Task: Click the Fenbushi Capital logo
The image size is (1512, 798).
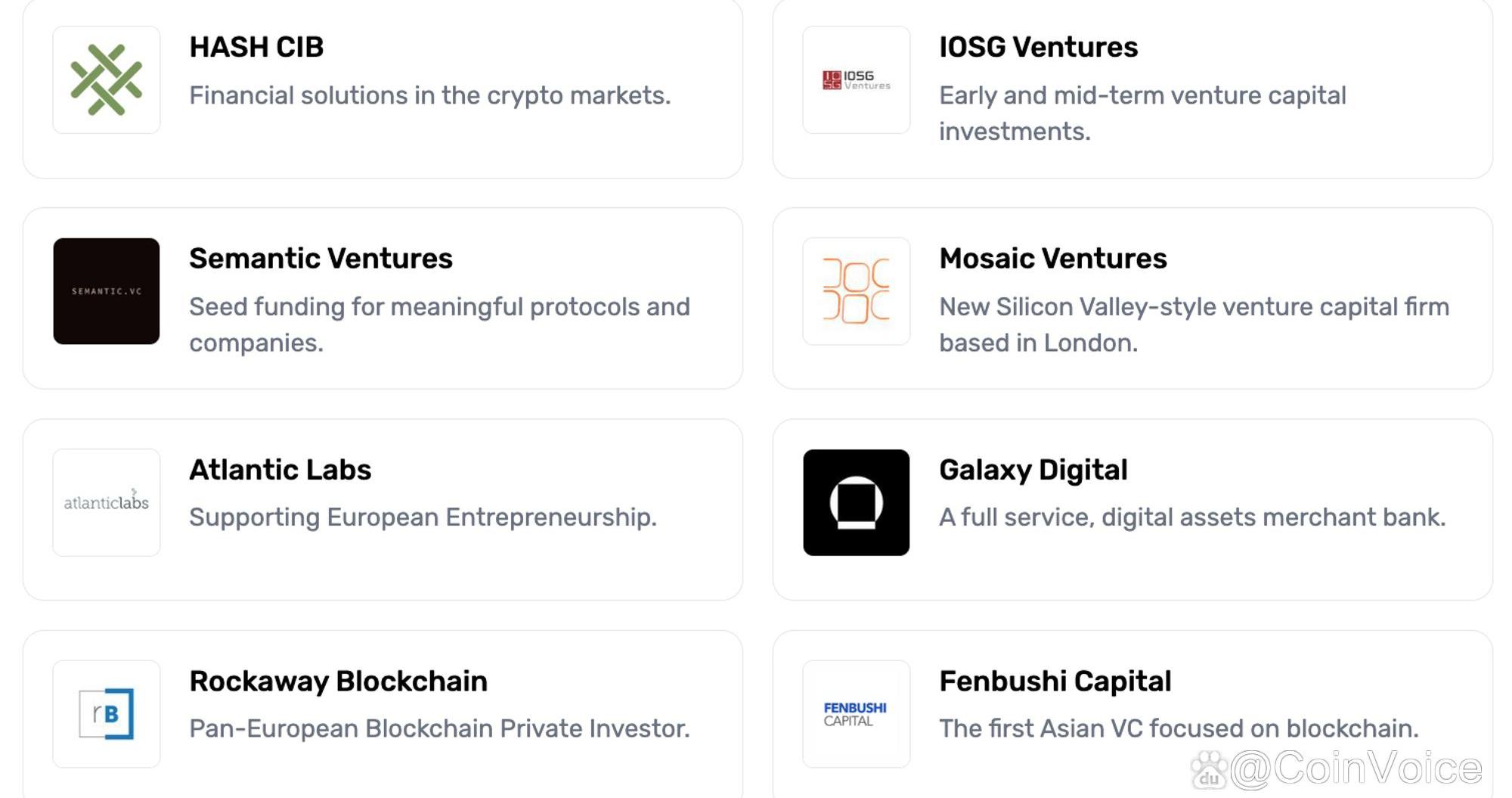Action: (857, 714)
